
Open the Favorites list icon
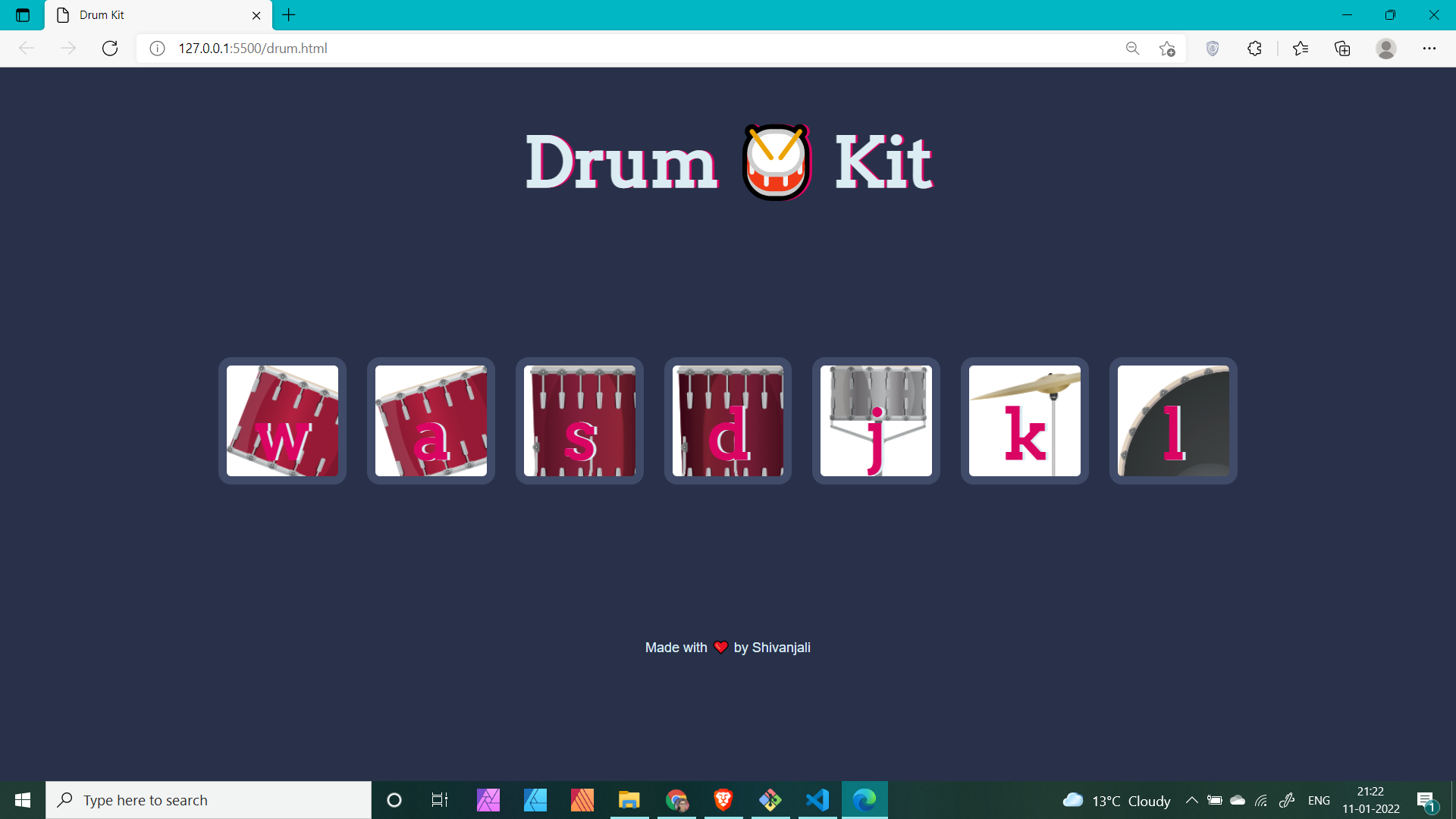[x=1301, y=49]
